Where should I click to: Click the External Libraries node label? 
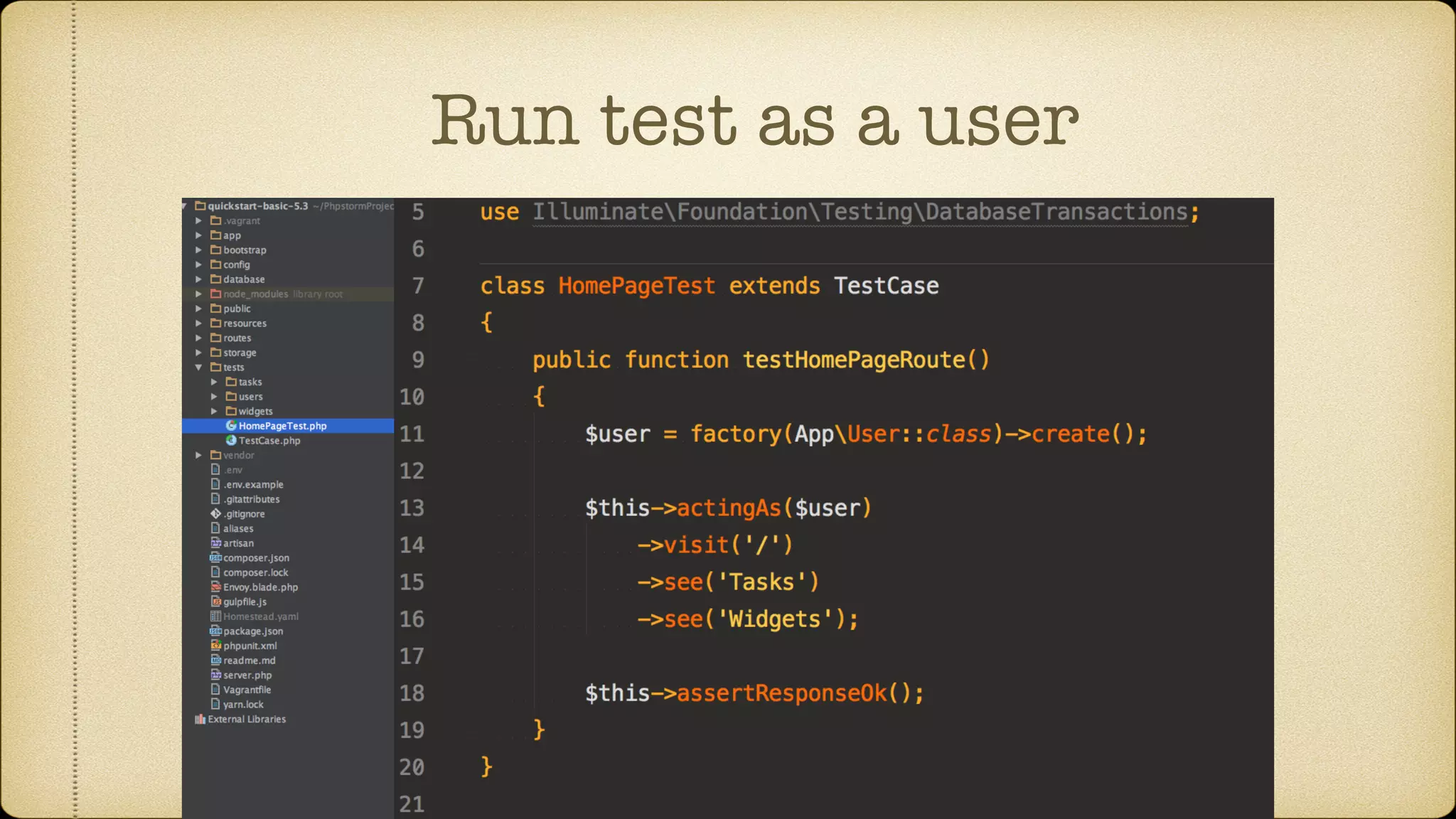point(247,719)
